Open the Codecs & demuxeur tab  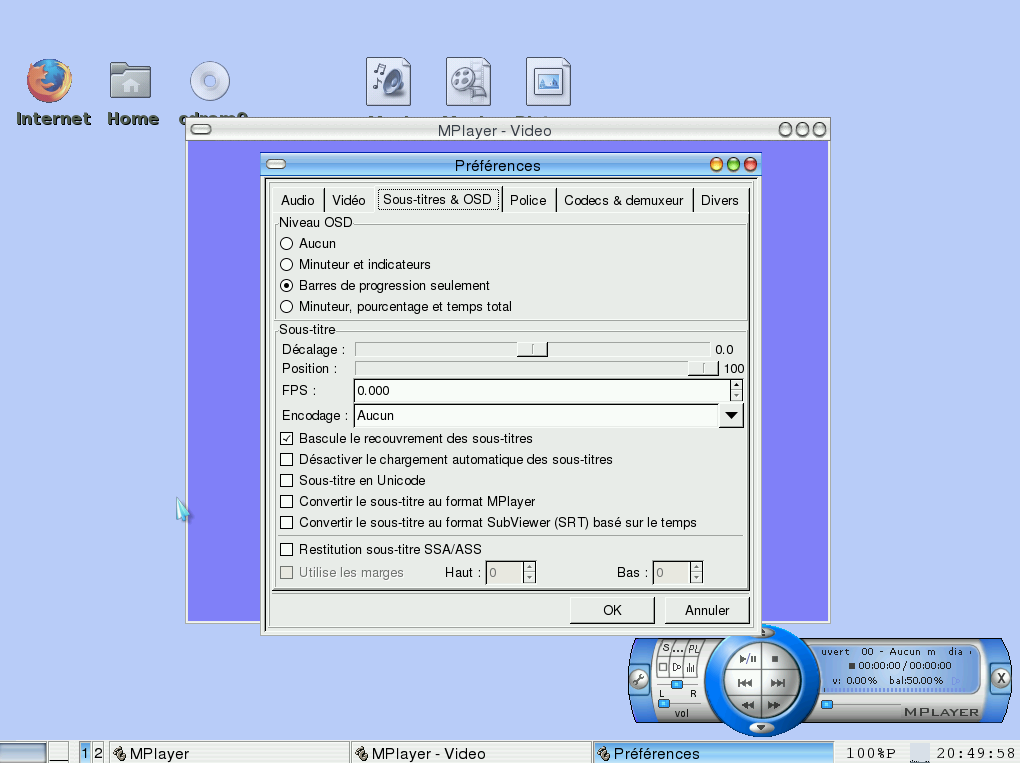(624, 200)
